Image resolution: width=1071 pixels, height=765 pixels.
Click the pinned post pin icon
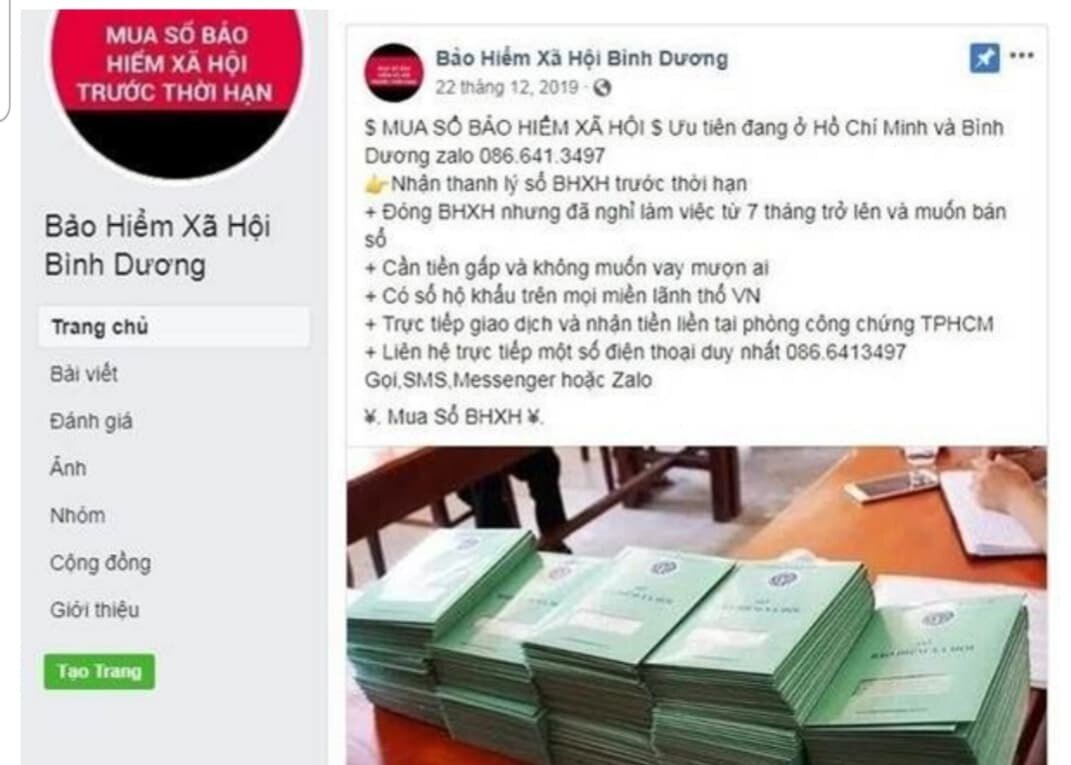click(x=984, y=58)
